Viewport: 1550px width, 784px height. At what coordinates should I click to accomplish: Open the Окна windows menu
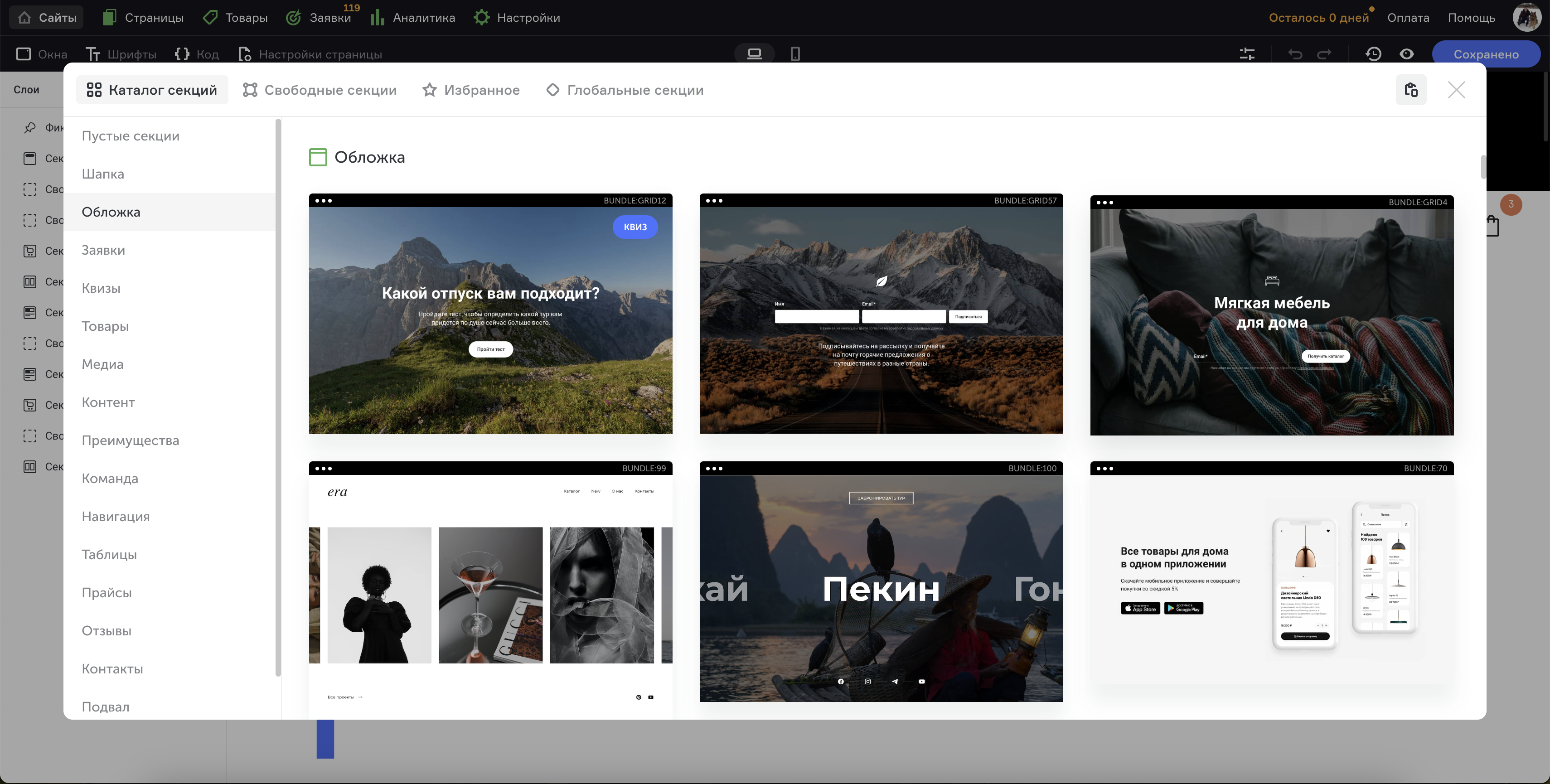[x=42, y=54]
